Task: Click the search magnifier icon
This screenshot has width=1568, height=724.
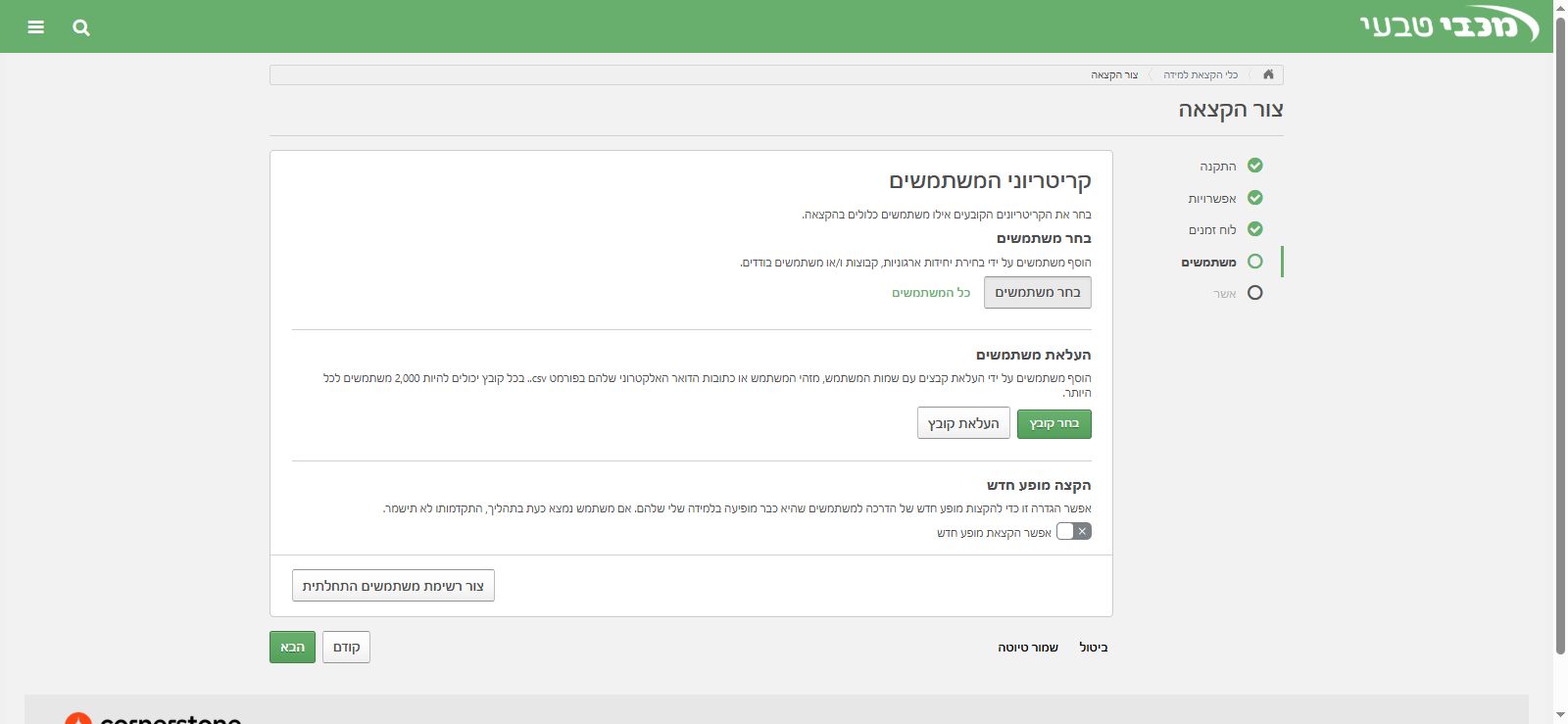Action: [x=81, y=27]
